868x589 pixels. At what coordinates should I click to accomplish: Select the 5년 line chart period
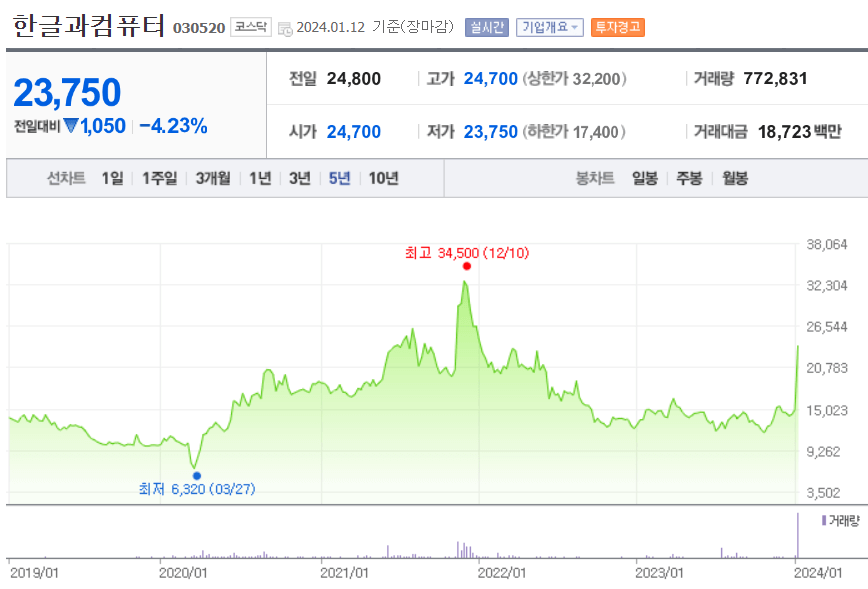[x=339, y=178]
